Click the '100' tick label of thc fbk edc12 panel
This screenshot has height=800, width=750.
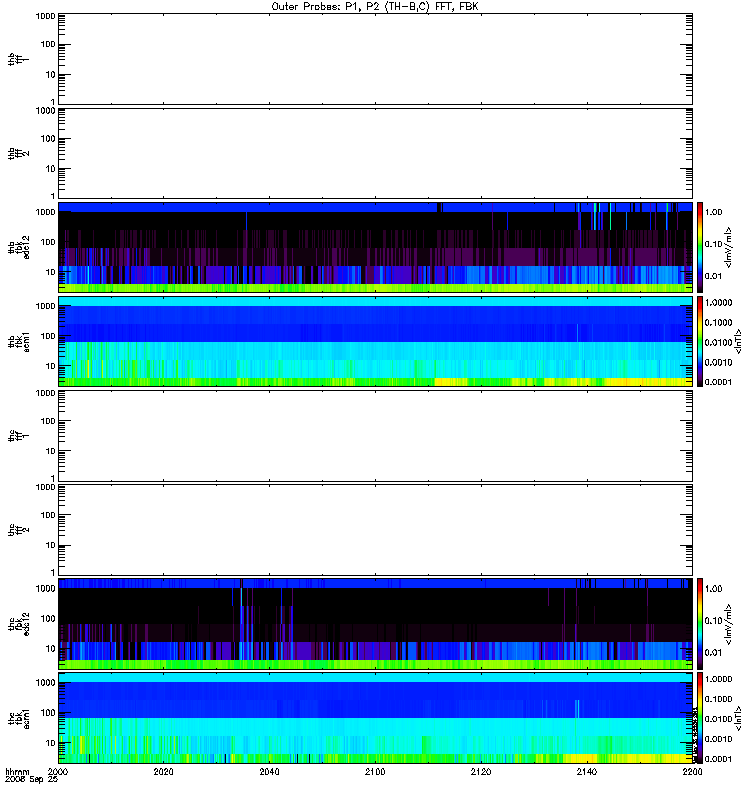point(48,618)
